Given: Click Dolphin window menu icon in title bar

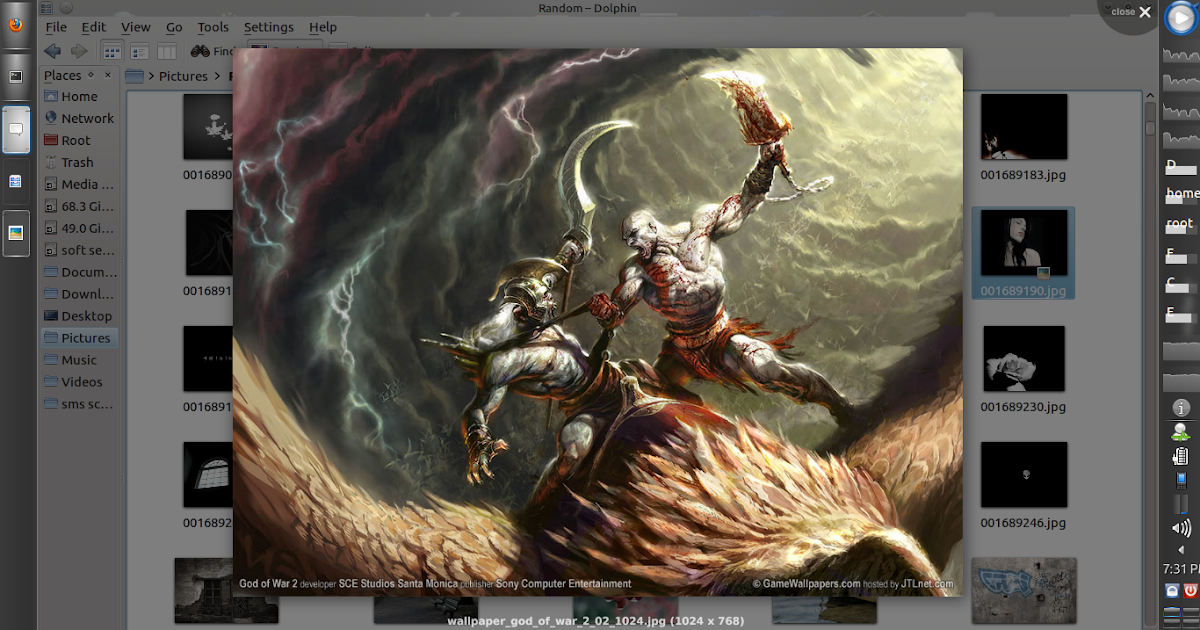Looking at the screenshot, I should pyautogui.click(x=46, y=8).
